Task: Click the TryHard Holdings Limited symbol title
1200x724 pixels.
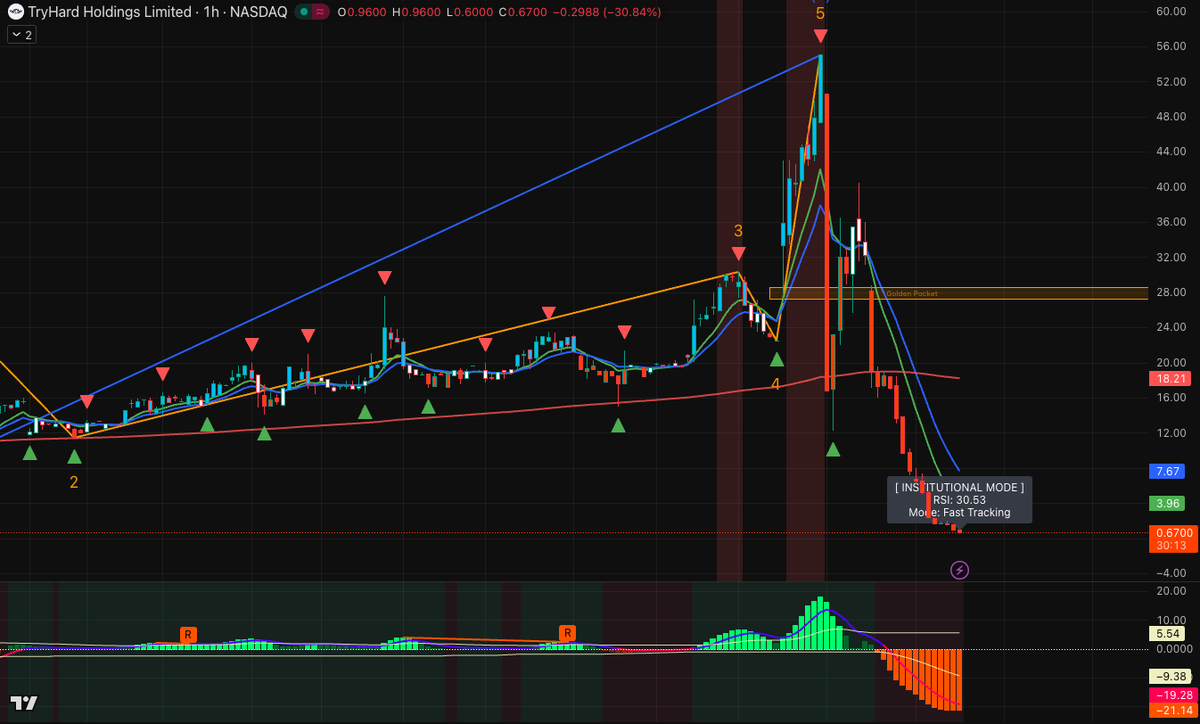Action: point(110,12)
